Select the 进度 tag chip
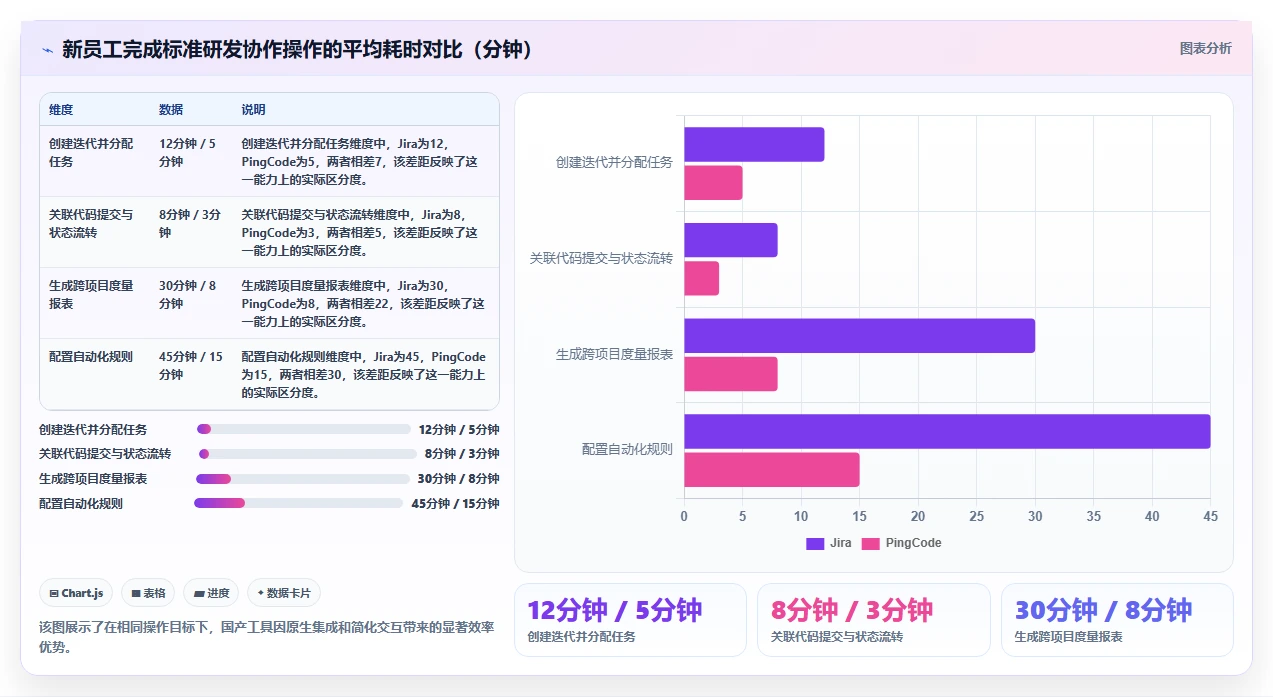Image resolution: width=1273 pixels, height=697 pixels. pos(211,593)
